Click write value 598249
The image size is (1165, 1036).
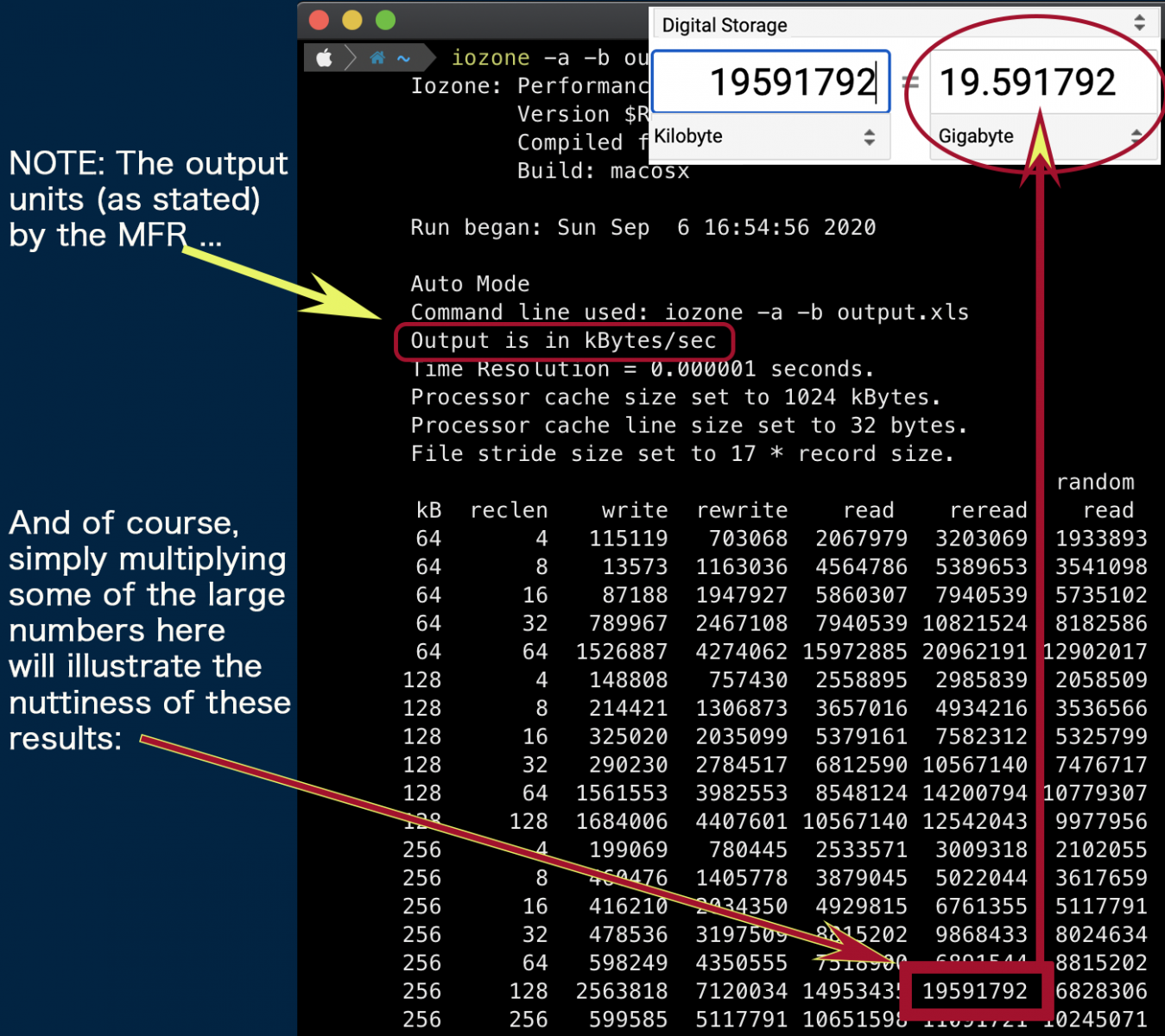coord(629,963)
